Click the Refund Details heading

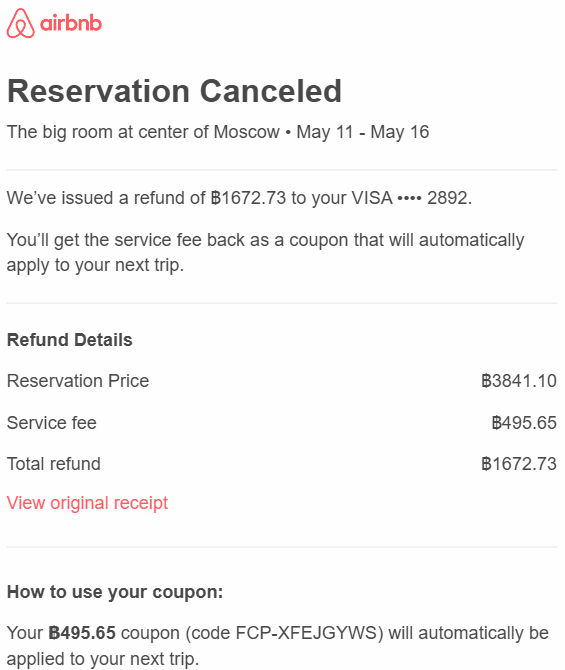tap(70, 340)
